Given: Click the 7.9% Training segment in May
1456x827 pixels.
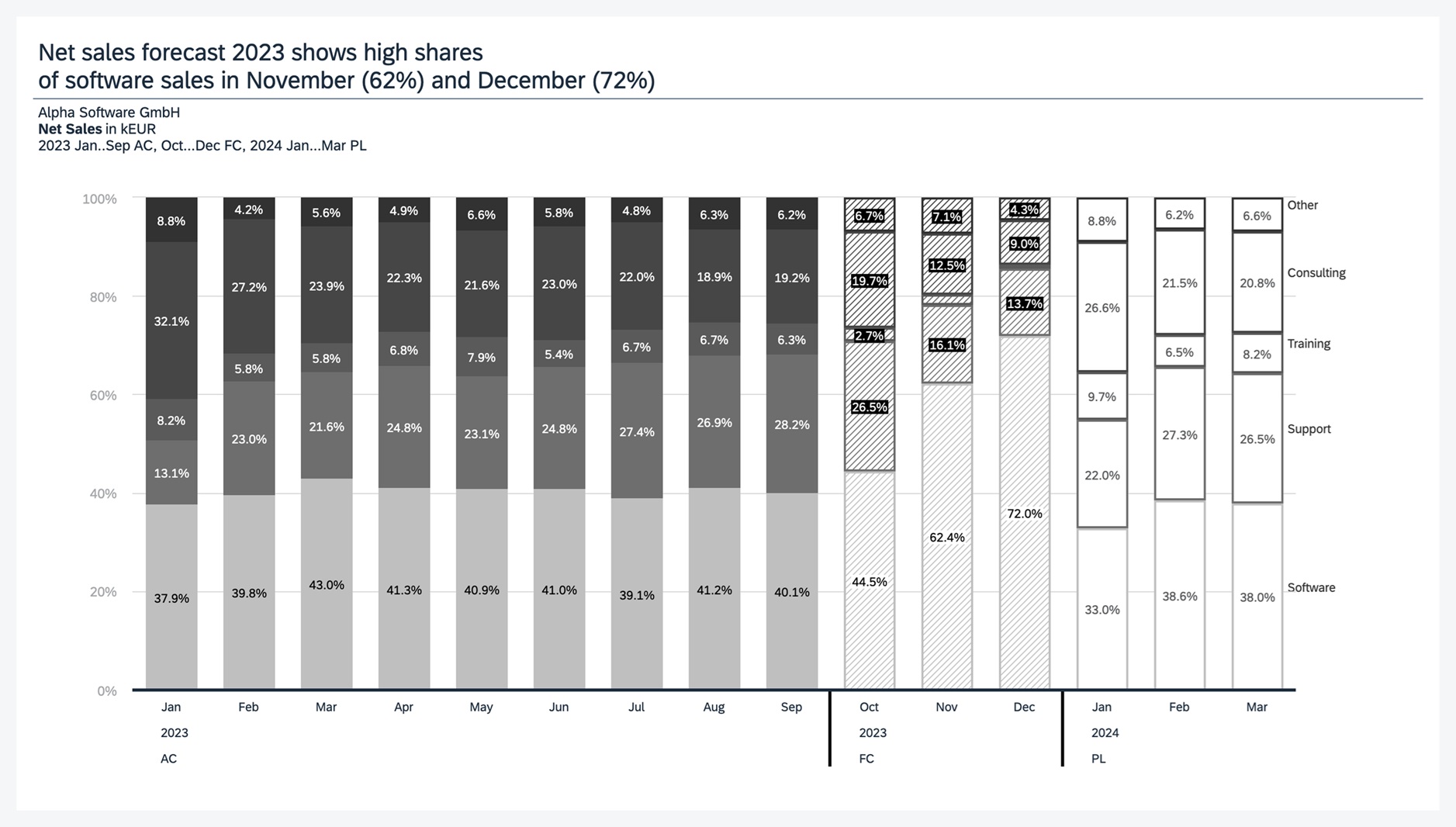Looking at the screenshot, I should [x=481, y=357].
